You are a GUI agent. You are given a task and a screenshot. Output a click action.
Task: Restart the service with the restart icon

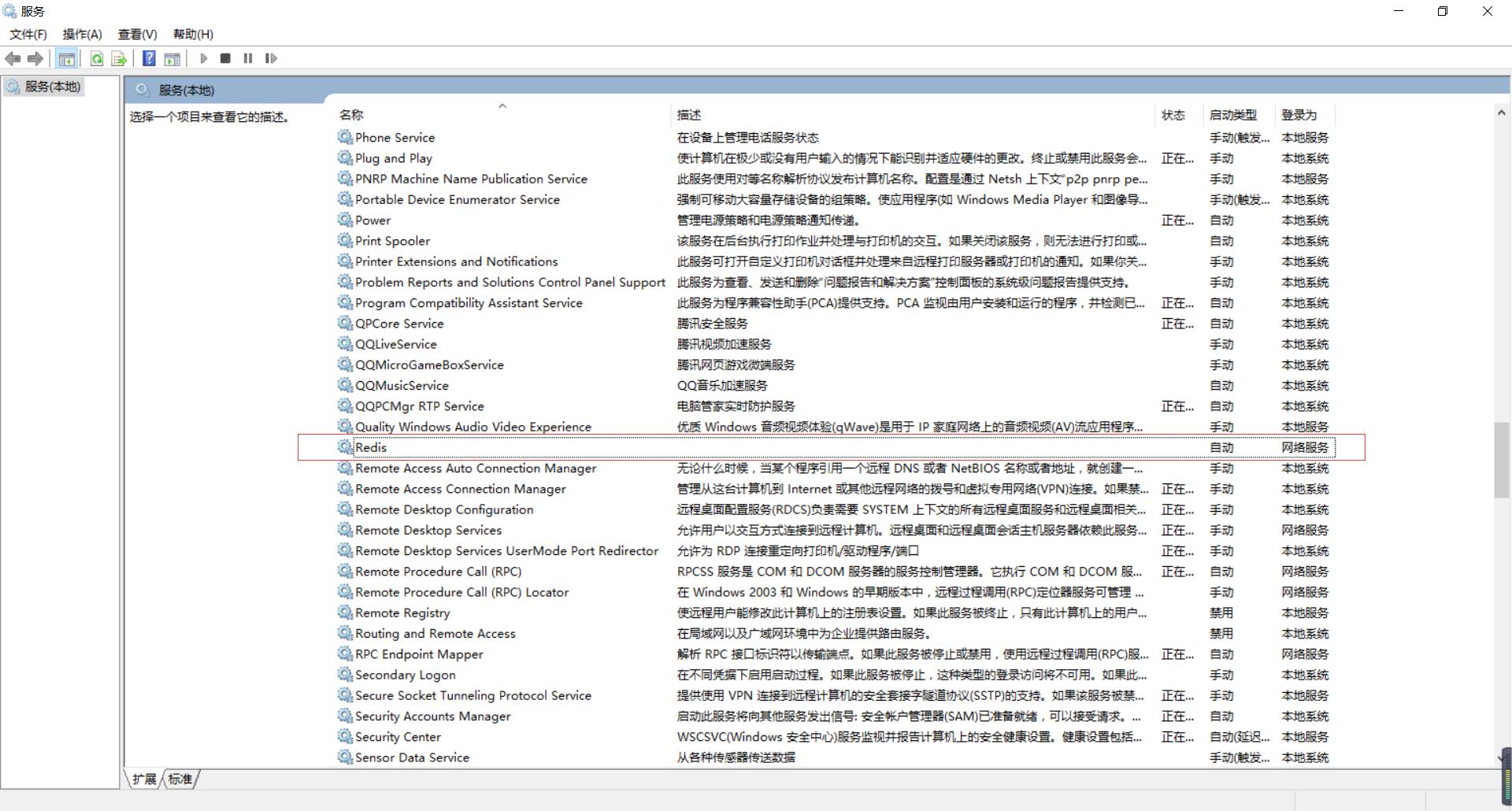(271, 58)
